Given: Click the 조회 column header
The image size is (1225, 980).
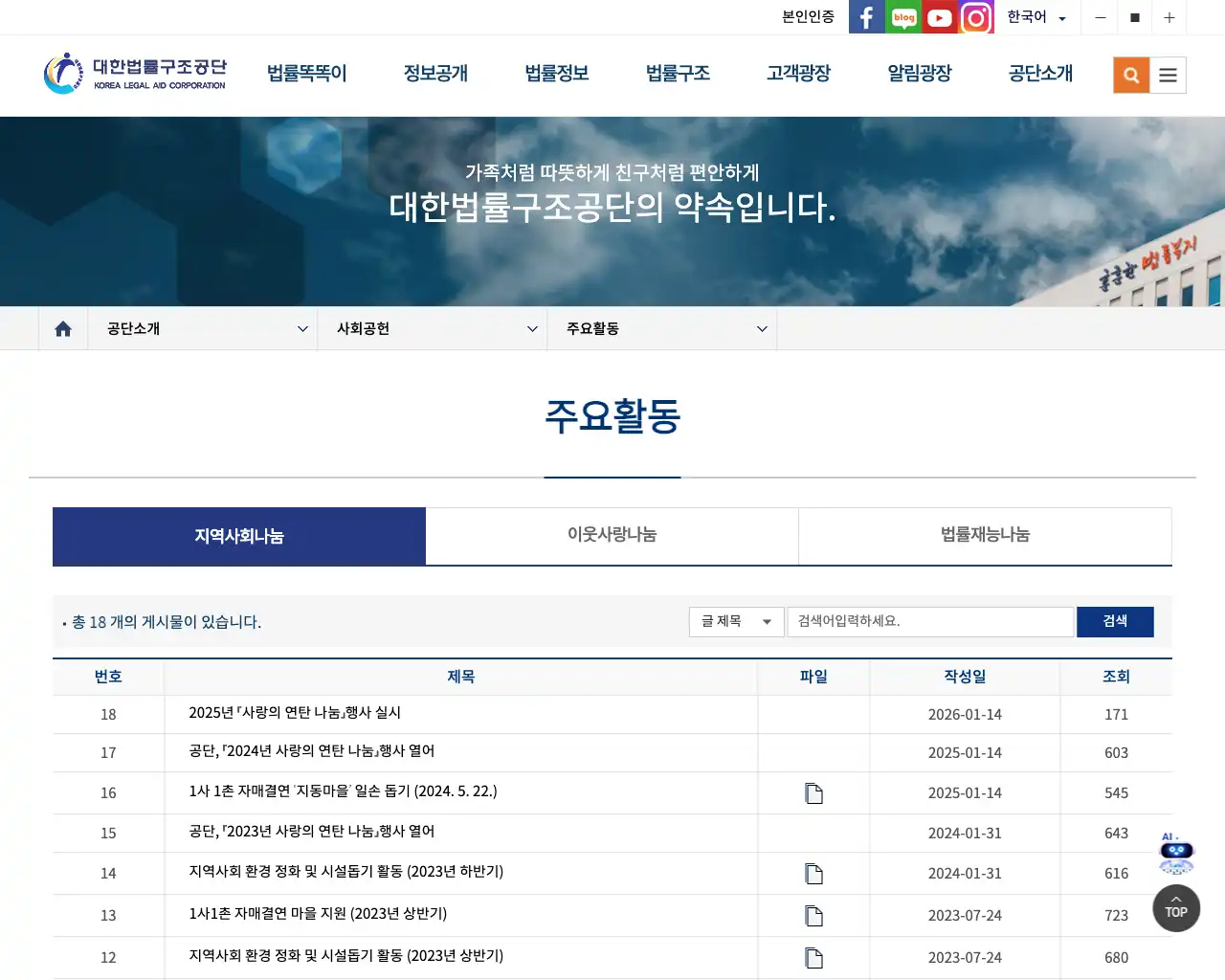Looking at the screenshot, I should click(x=1116, y=677).
